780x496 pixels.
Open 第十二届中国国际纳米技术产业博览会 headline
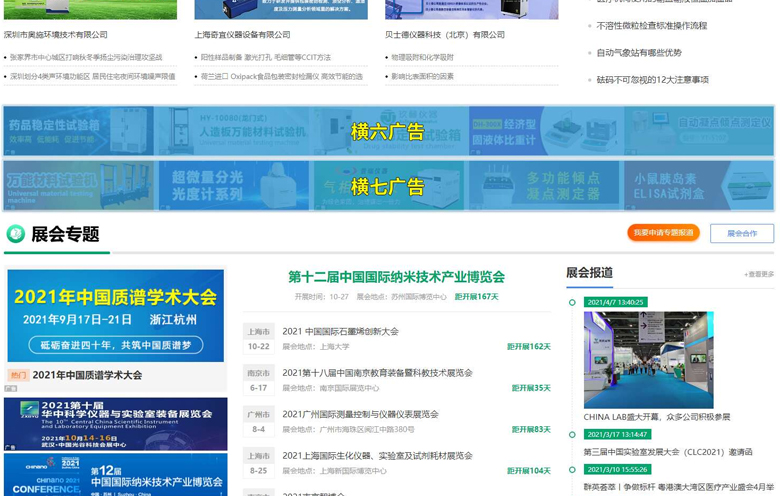tap(396, 277)
